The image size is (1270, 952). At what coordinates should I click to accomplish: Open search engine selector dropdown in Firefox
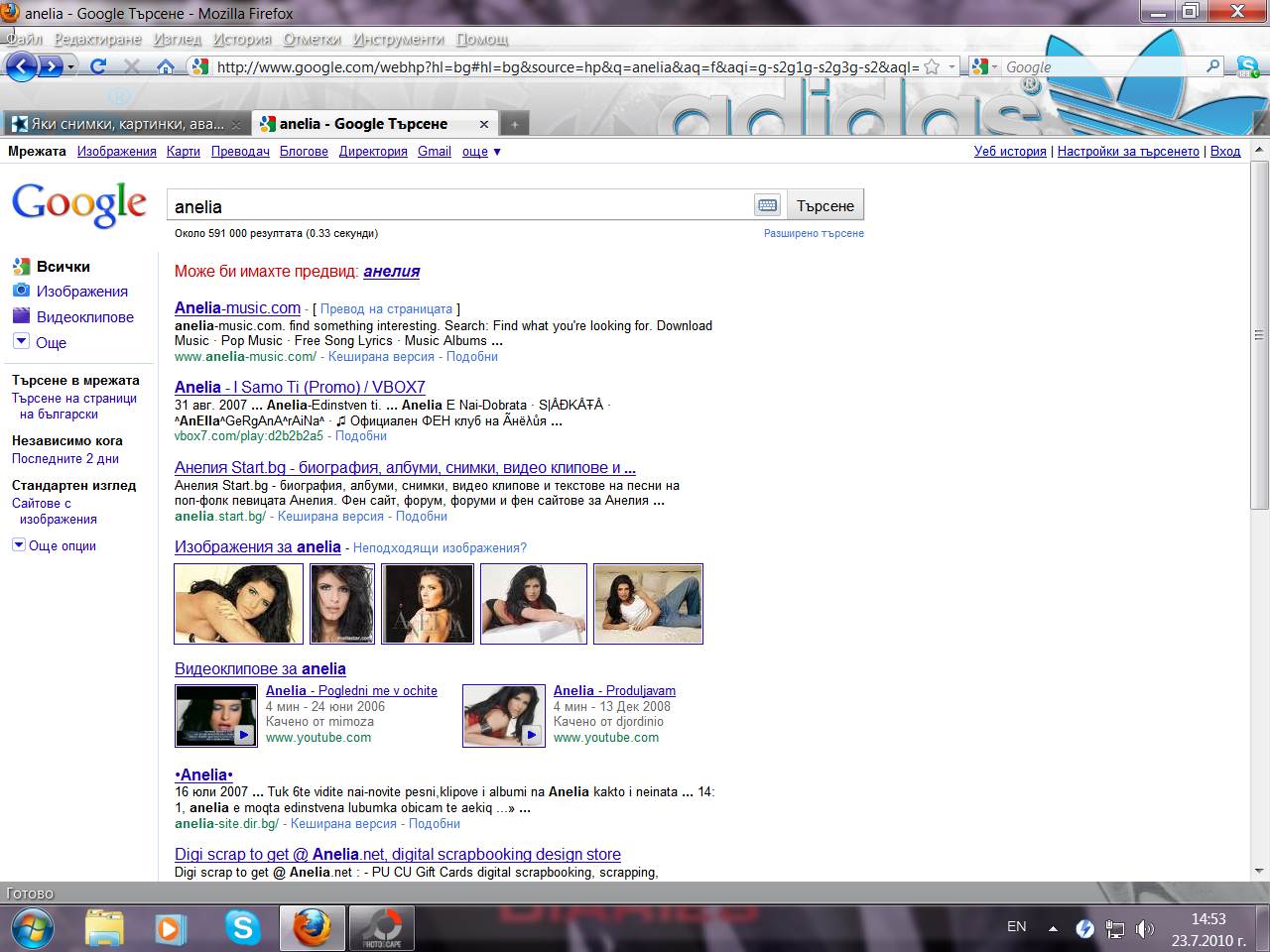click(981, 66)
